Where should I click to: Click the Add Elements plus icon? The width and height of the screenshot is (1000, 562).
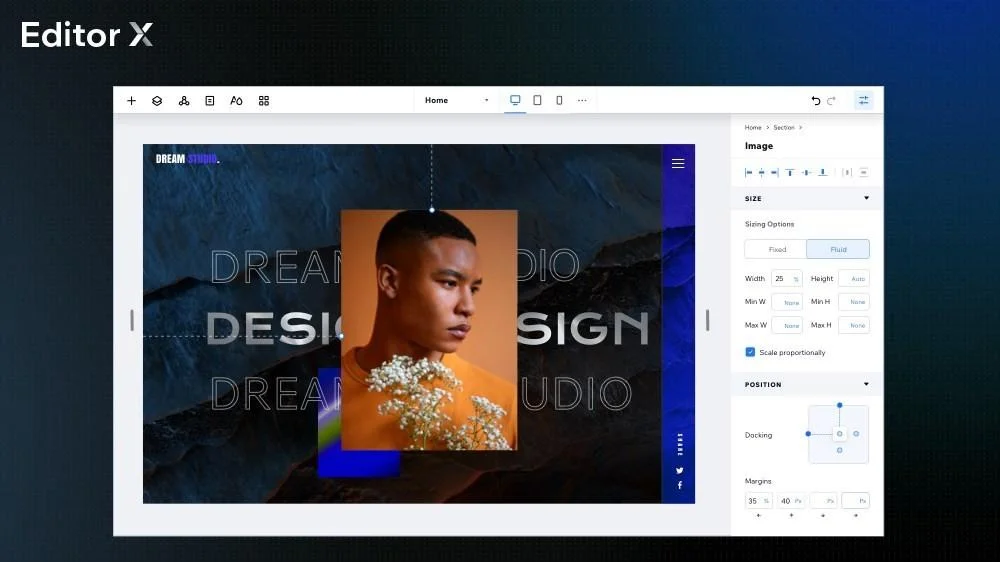(131, 101)
